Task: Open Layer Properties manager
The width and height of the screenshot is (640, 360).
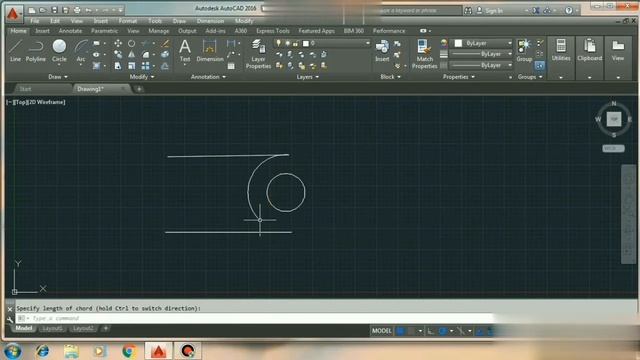Action: 258,54
